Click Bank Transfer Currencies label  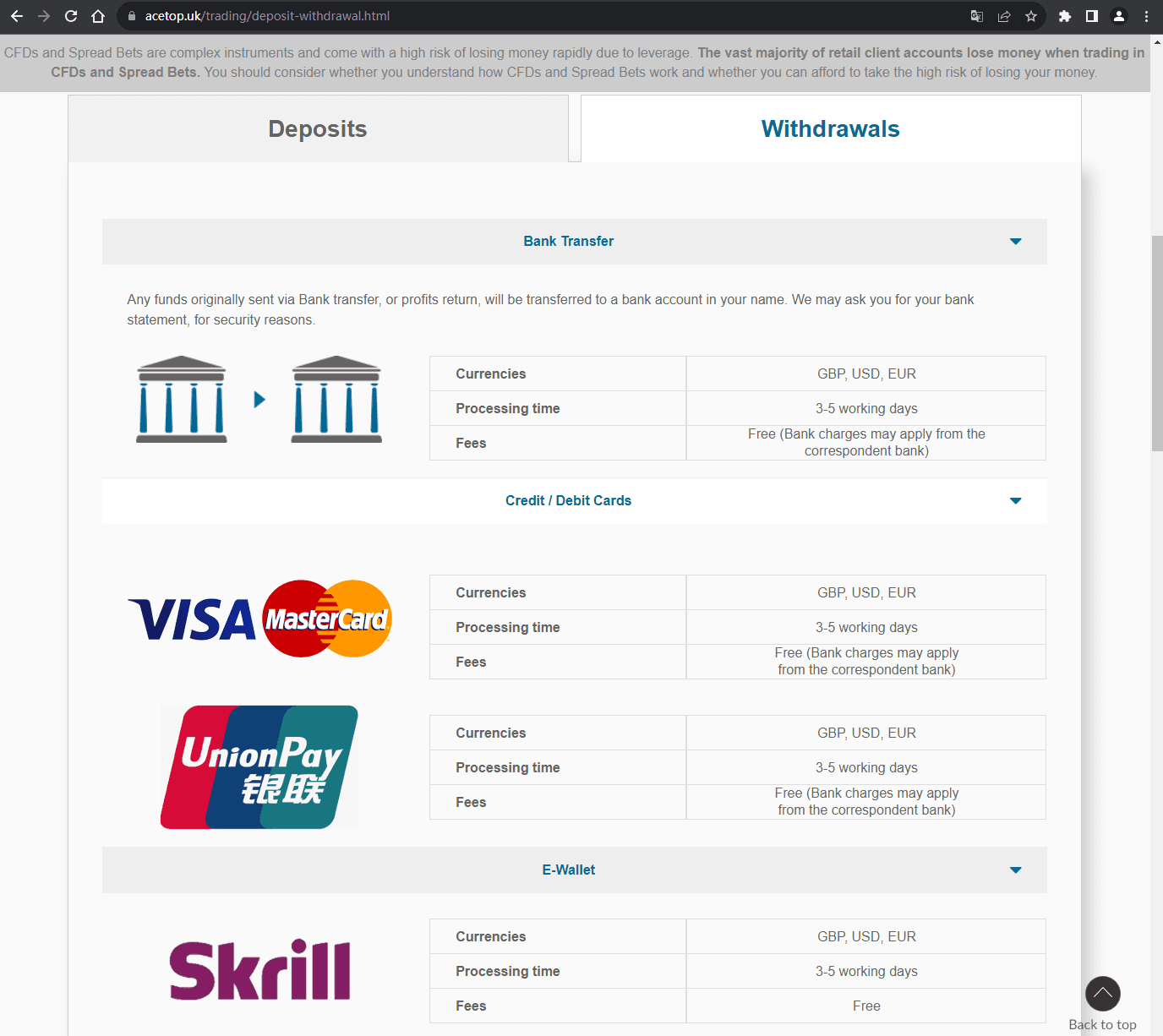click(x=491, y=374)
